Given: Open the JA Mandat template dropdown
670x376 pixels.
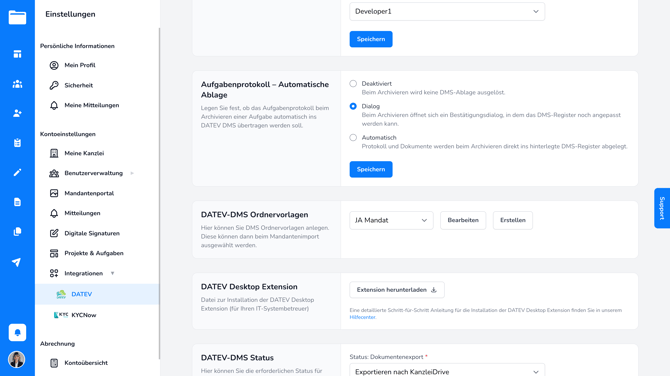Looking at the screenshot, I should click(391, 220).
